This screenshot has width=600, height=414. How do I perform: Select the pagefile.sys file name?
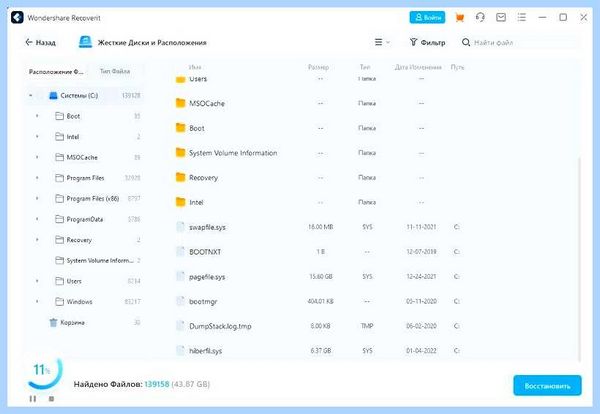207,277
